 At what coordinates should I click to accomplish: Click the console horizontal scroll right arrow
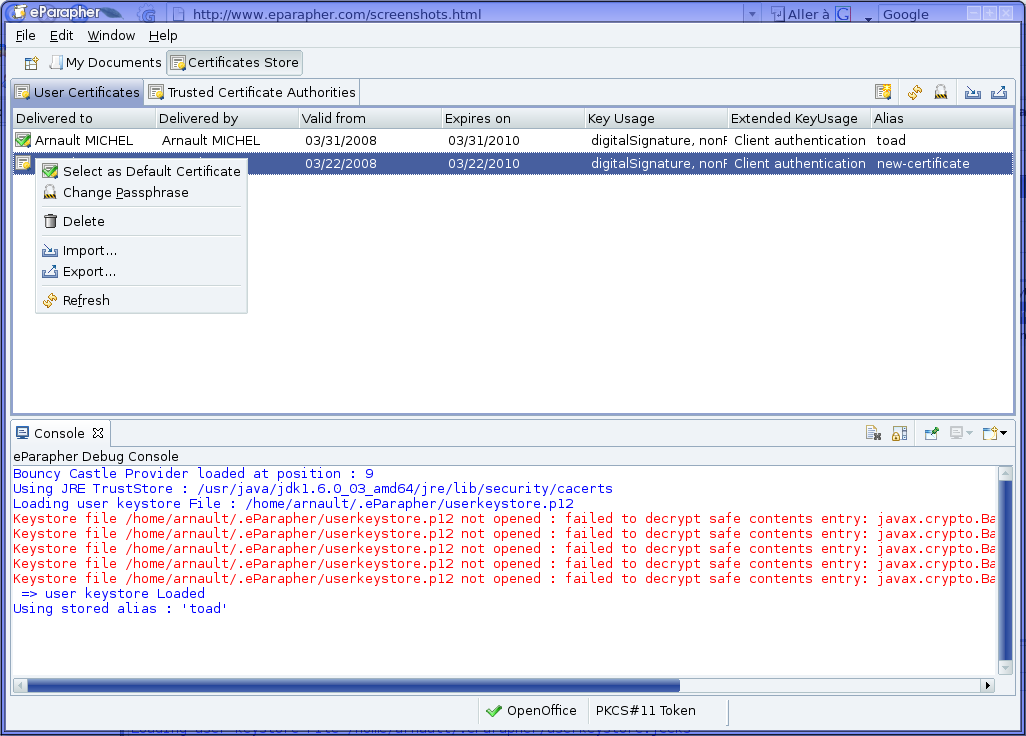[988, 686]
